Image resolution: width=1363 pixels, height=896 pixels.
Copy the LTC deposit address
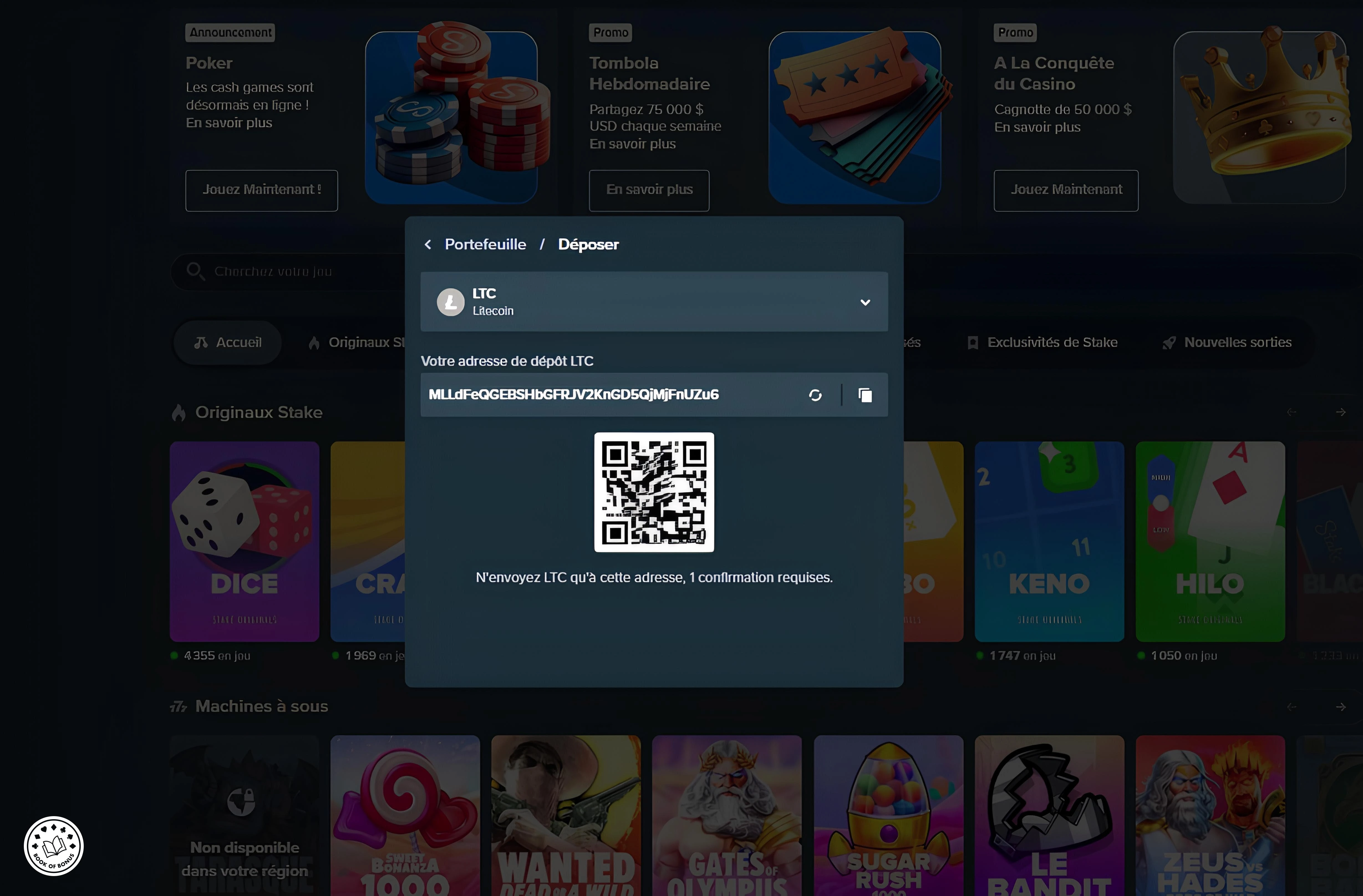coord(865,395)
